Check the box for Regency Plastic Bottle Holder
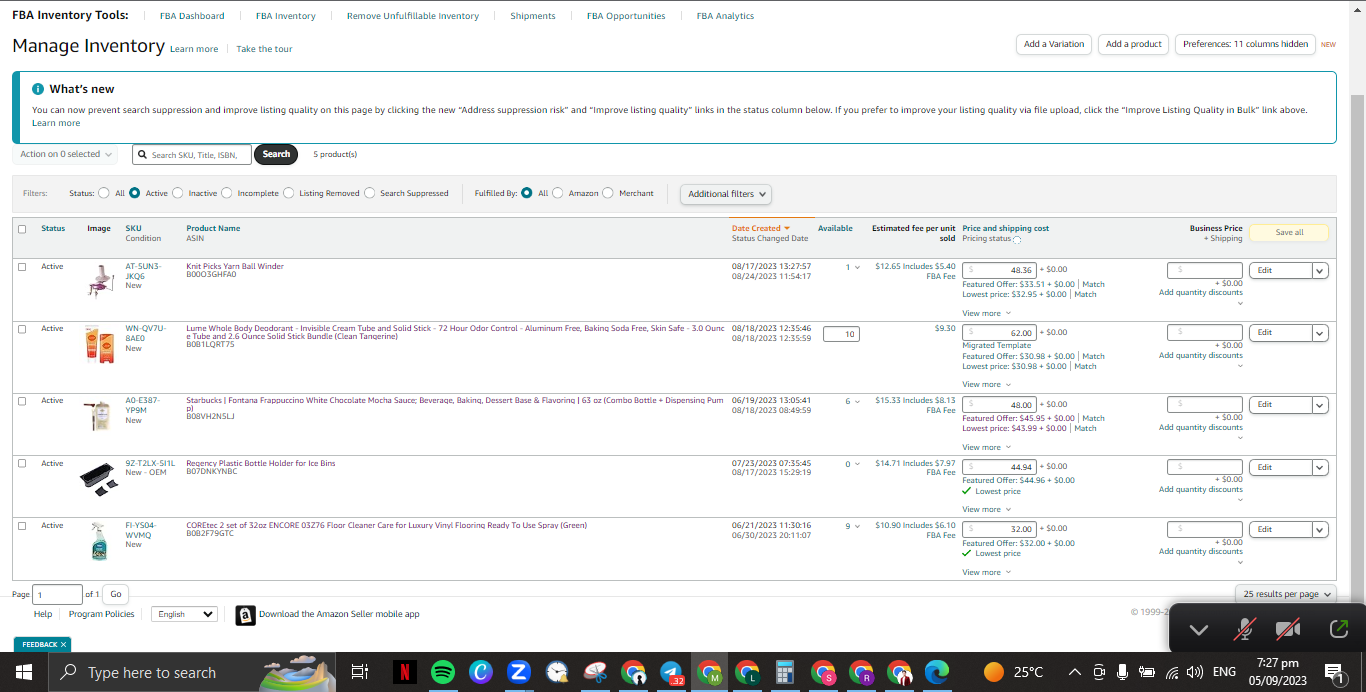The width and height of the screenshot is (1366, 692). coord(22,464)
